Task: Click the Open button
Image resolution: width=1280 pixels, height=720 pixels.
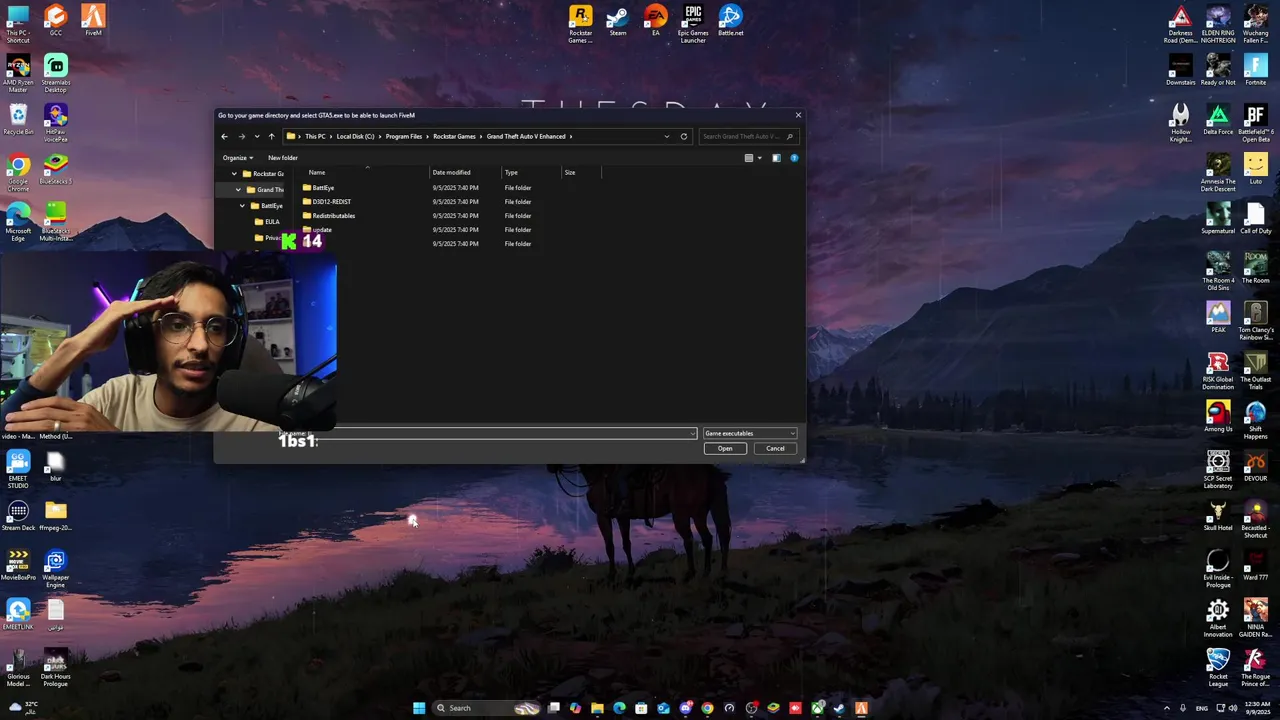Action: click(725, 448)
